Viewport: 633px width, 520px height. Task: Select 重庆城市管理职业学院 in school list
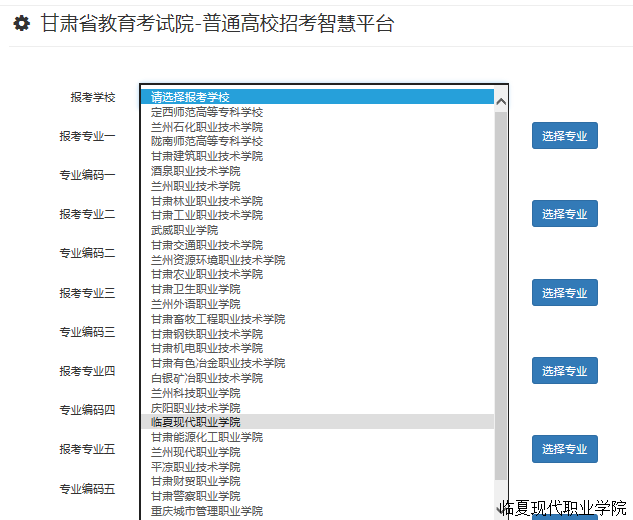(318, 511)
